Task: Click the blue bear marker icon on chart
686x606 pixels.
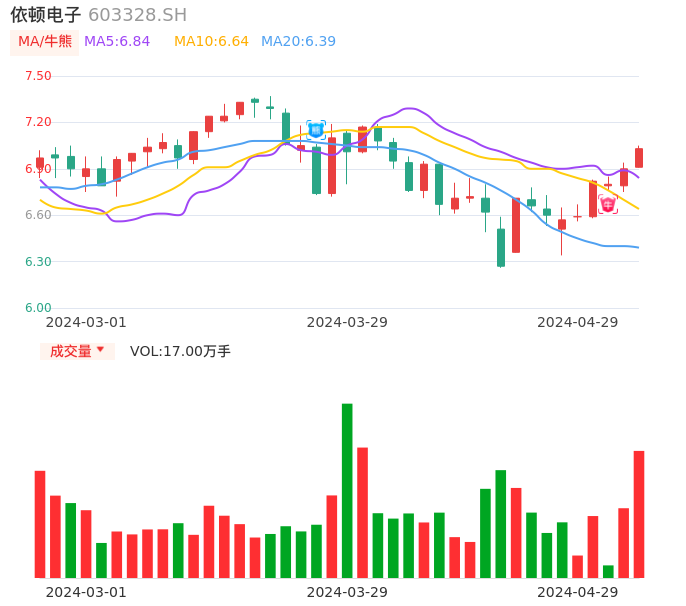Action: tap(316, 129)
